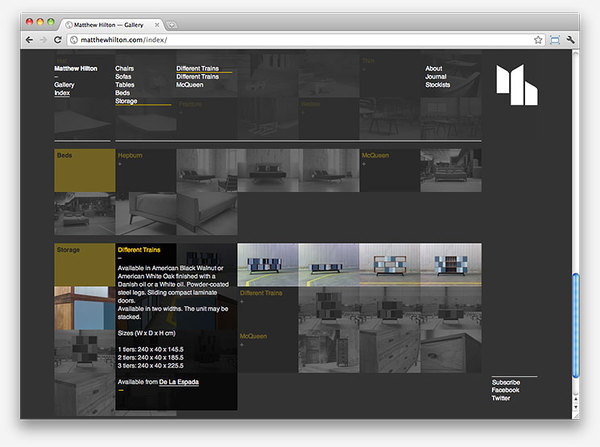Screen dimensions: 600x447
Task: Click the yellow Storage section tile
Action: [85, 264]
